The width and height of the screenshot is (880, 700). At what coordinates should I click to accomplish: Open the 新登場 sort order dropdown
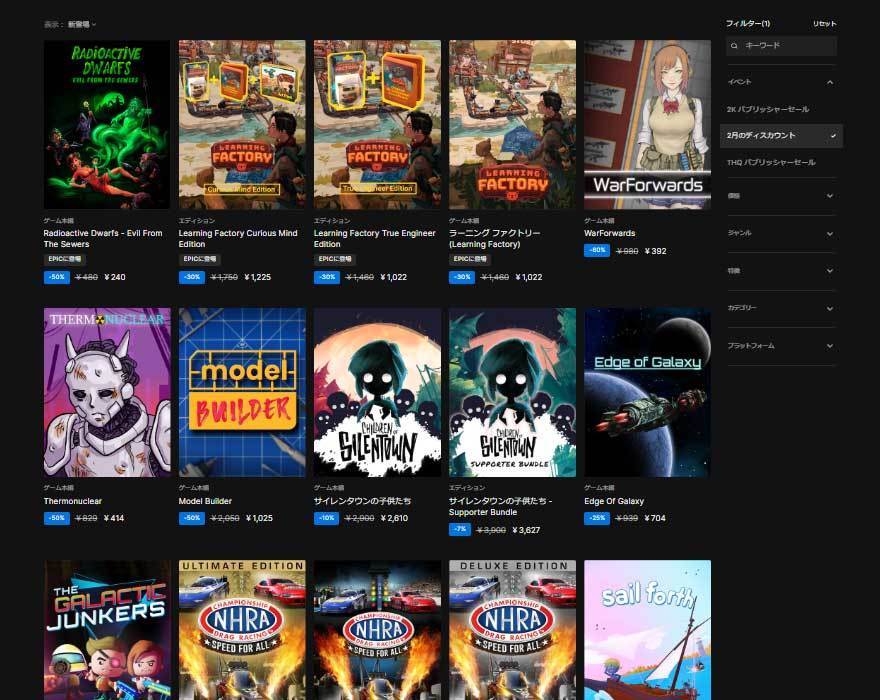pos(82,24)
